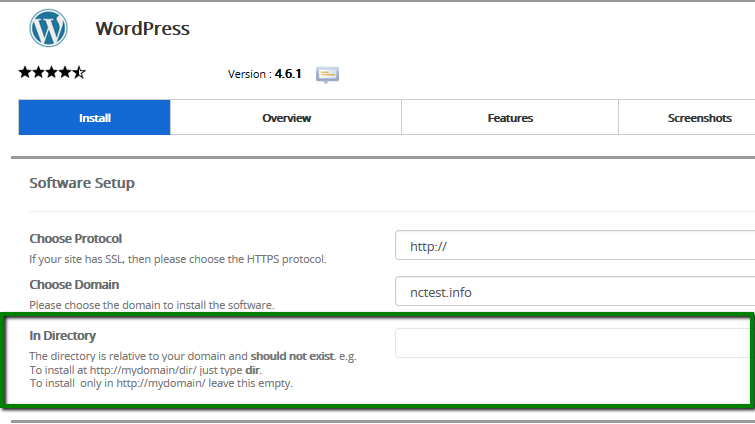Click the Choose Domain label
Image resolution: width=755 pixels, height=424 pixels.
point(73,284)
